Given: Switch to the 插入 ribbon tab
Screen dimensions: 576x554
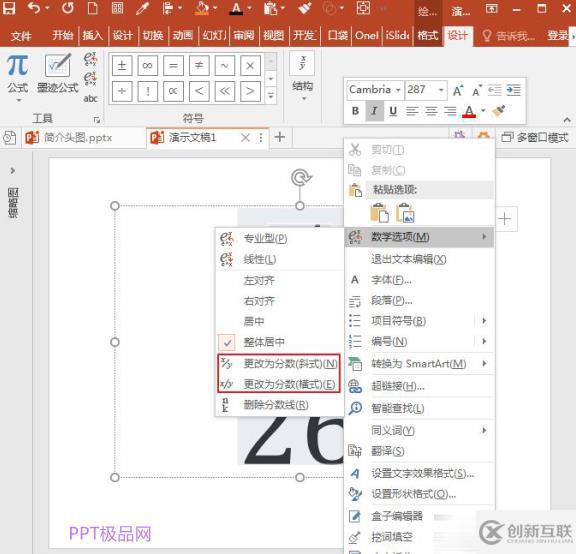Looking at the screenshot, I should (x=93, y=36).
